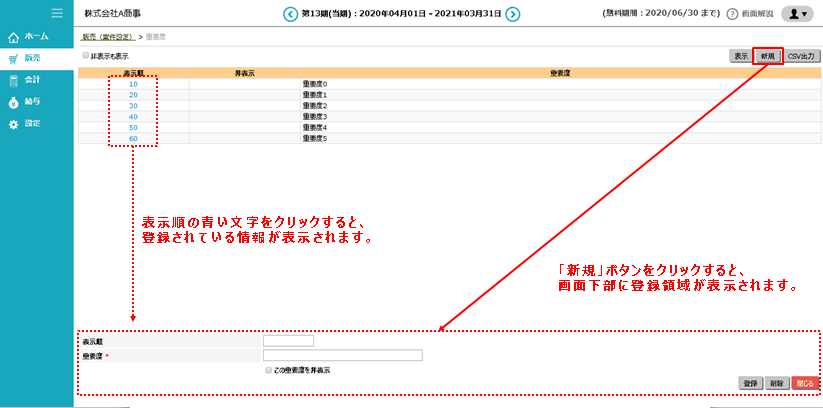Open the hamburger menu icon
Screen dimensions: 823x408
[57, 13]
